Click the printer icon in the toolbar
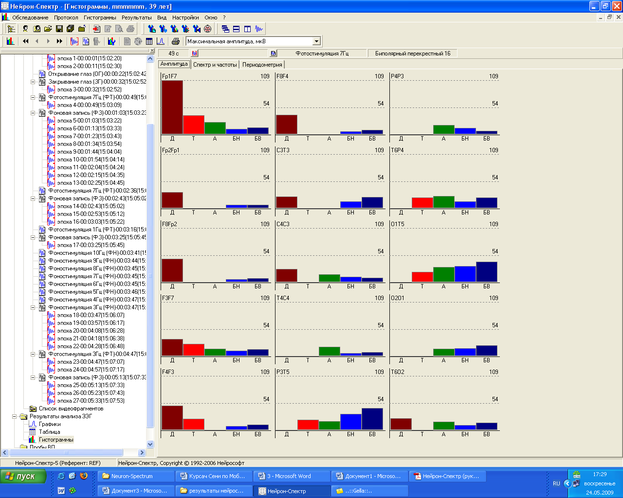623x498 pixels. coord(176,42)
